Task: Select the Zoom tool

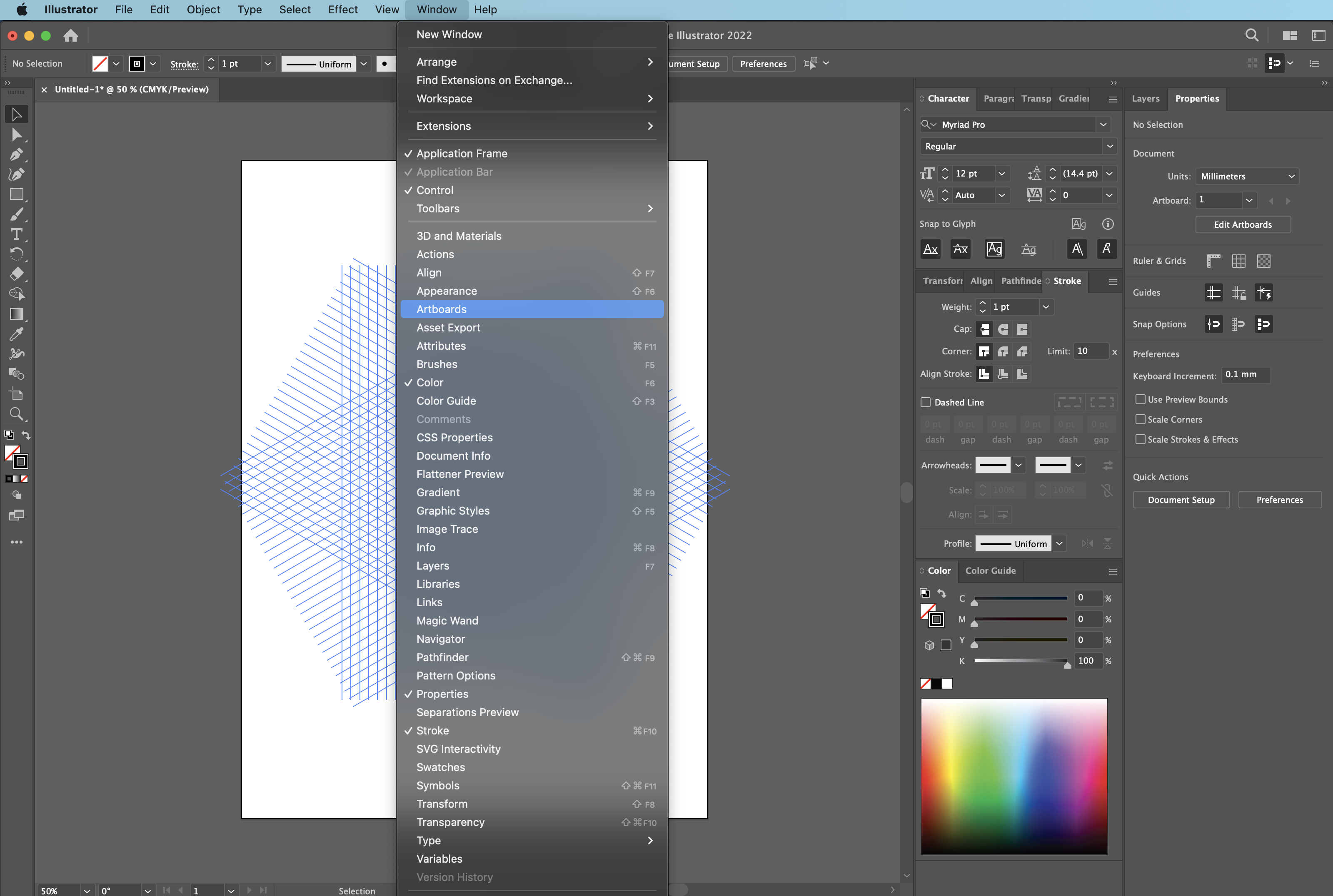Action: tap(16, 414)
